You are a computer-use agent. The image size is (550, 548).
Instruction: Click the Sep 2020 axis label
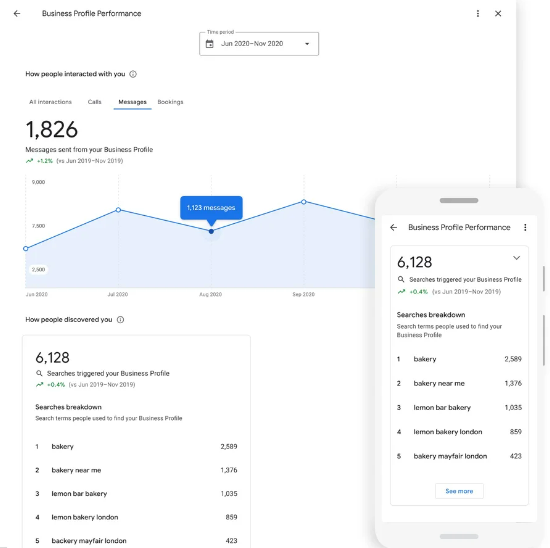(303, 294)
